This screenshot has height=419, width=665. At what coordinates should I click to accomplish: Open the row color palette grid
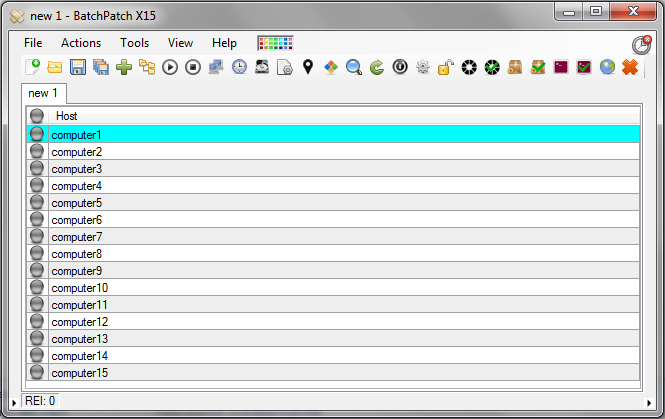275,43
